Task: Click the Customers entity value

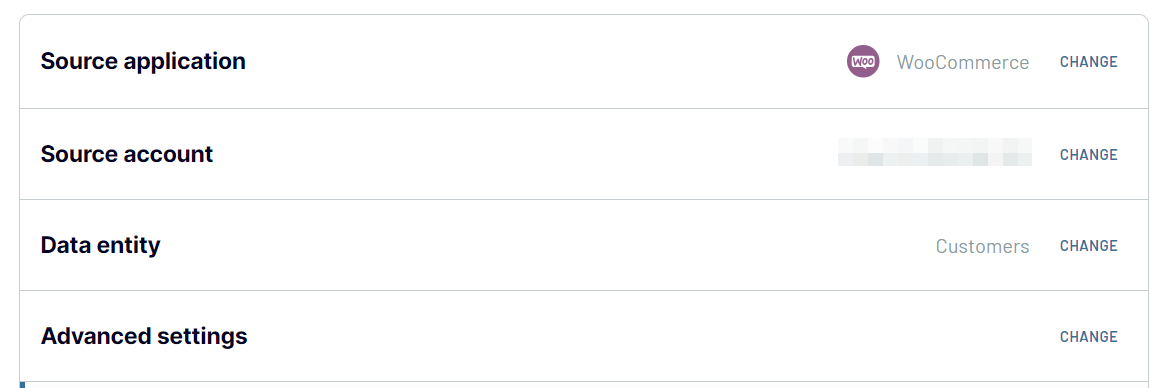Action: pyautogui.click(x=982, y=246)
